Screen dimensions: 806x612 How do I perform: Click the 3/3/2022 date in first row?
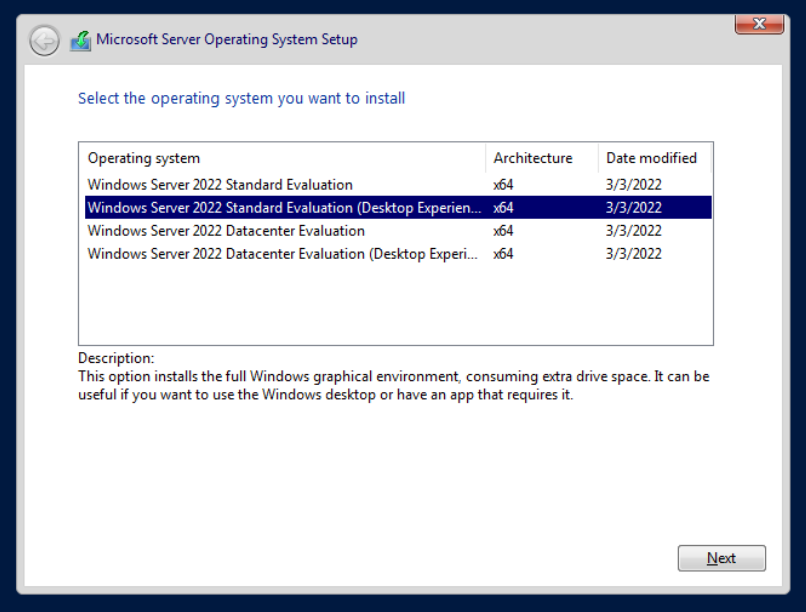point(634,185)
